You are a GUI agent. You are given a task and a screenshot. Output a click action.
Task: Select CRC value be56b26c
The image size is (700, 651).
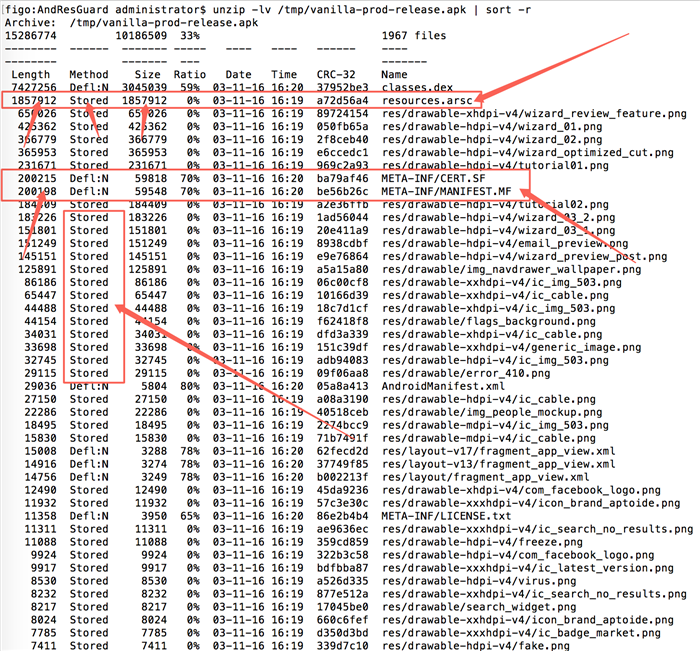tap(342, 192)
